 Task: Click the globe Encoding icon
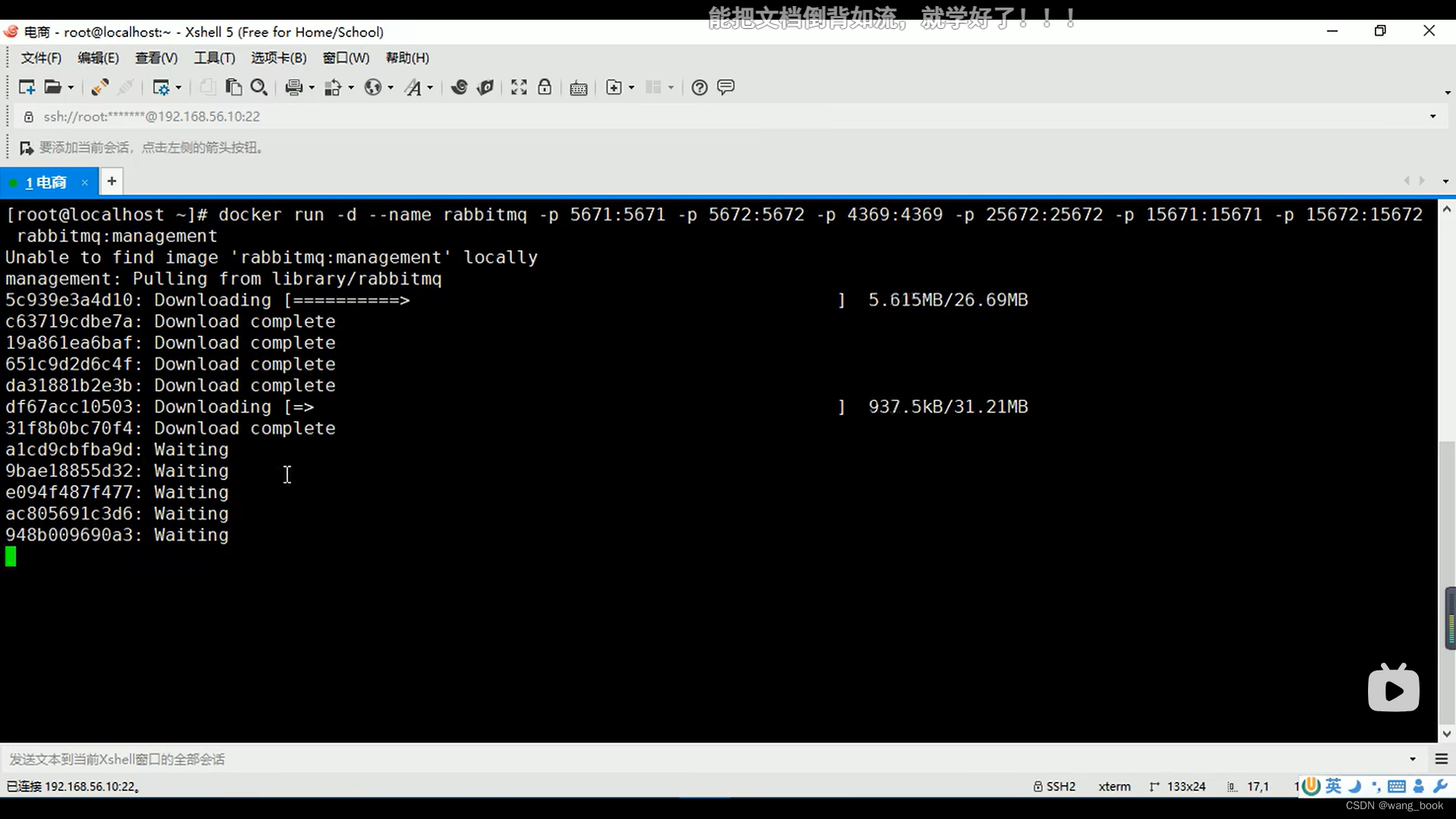[372, 88]
